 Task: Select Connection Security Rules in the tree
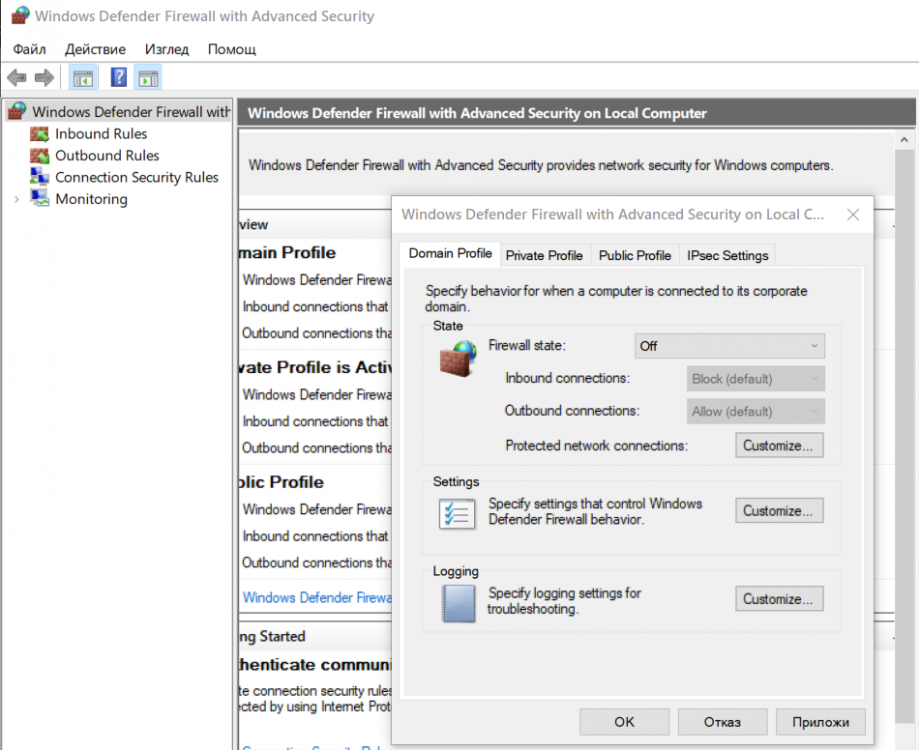137,178
